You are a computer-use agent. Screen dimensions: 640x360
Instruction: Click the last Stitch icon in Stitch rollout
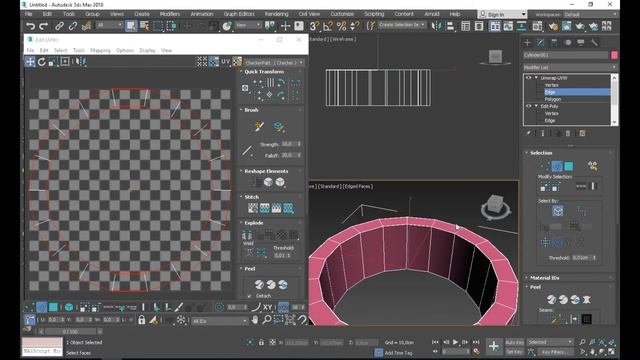[288, 208]
